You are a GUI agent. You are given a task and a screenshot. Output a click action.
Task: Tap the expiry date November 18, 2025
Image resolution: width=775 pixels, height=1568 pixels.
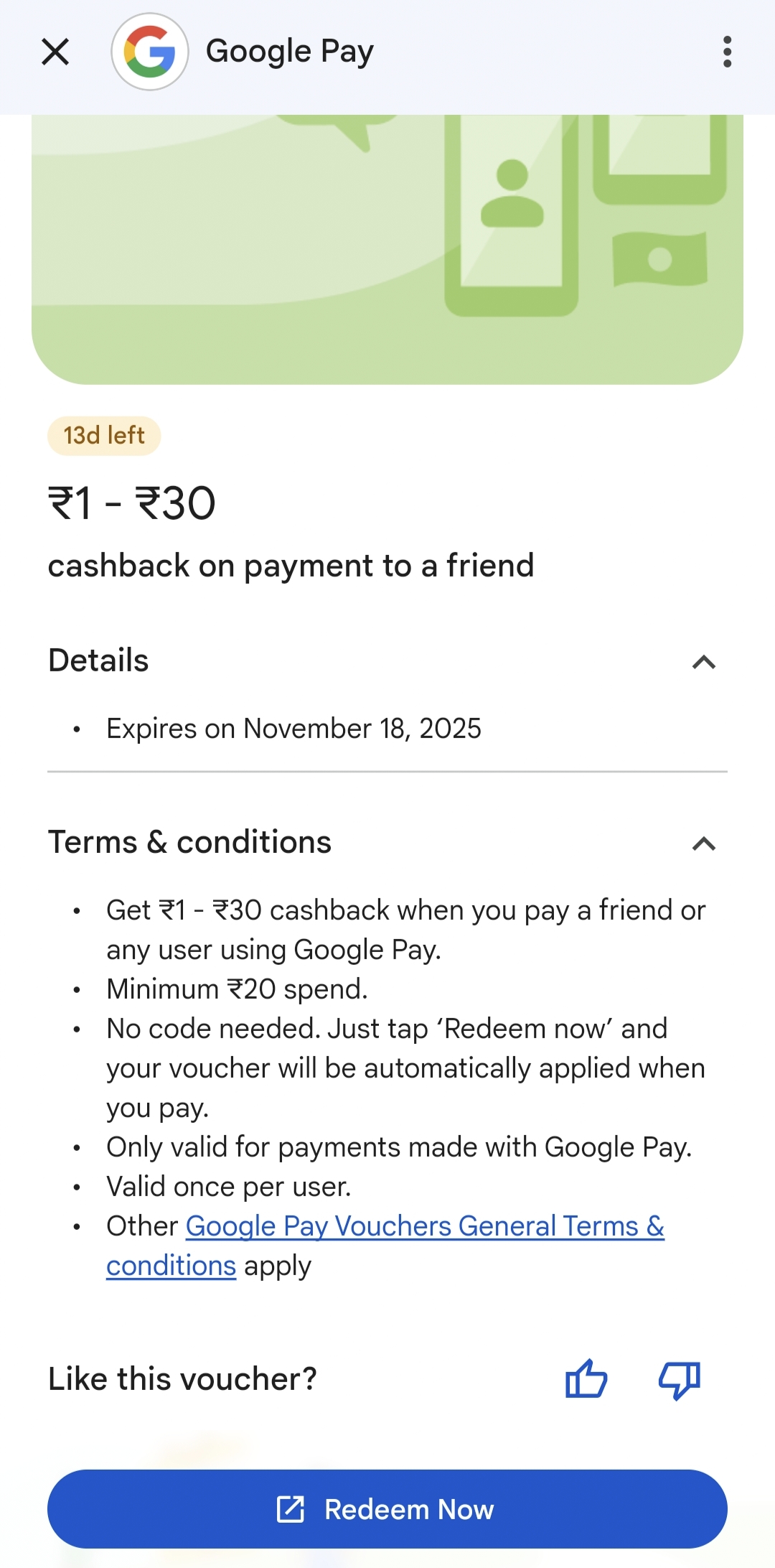[x=293, y=729]
